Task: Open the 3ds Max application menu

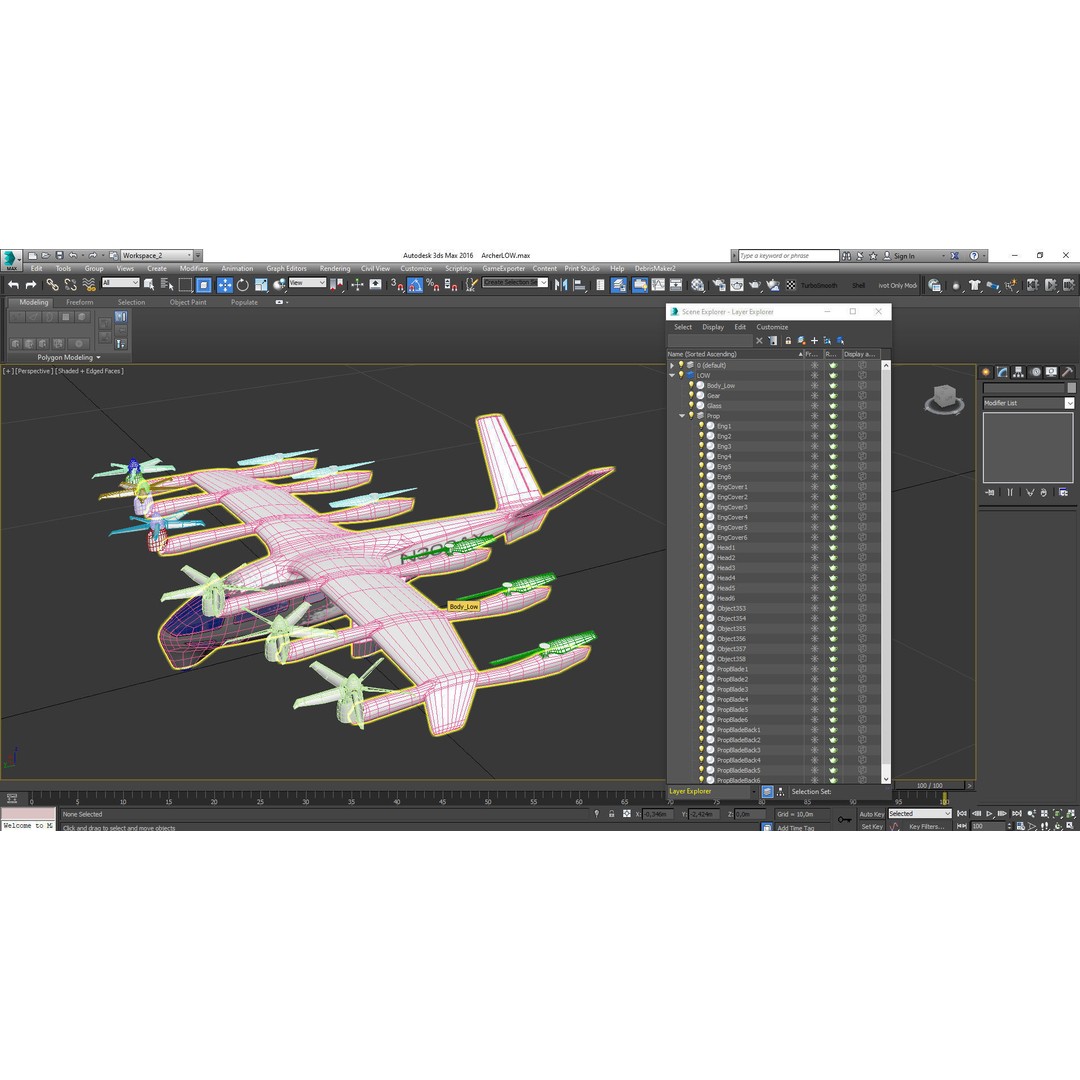Action: [11, 260]
